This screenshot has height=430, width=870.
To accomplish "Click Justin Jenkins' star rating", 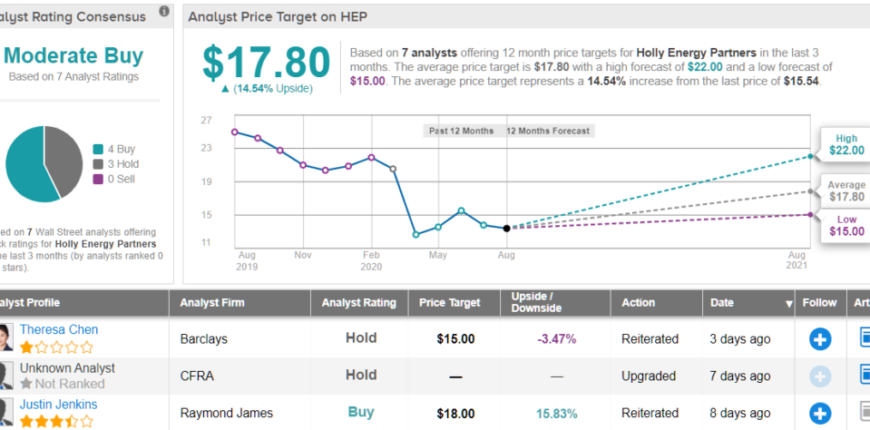I will tap(57, 422).
